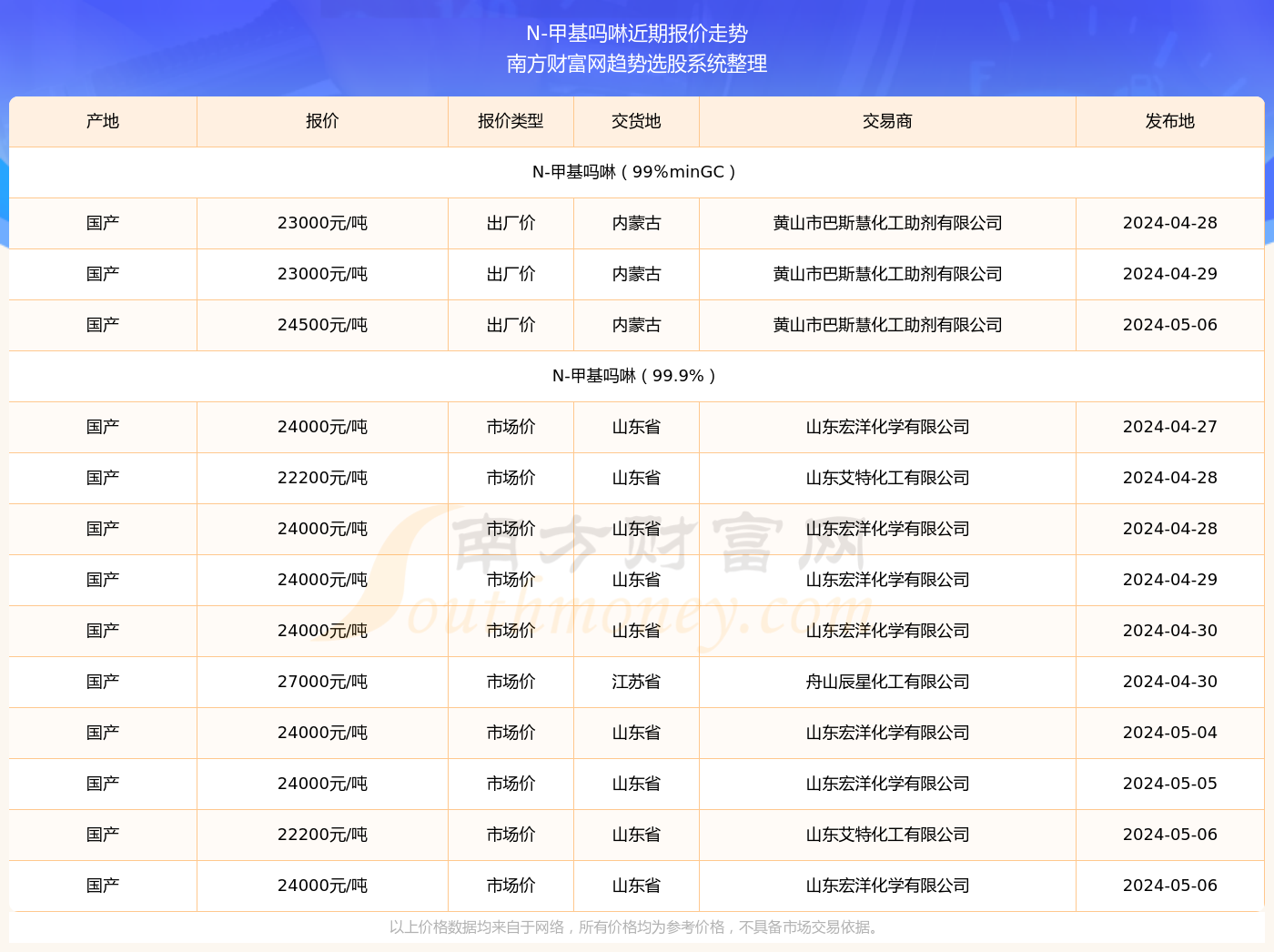This screenshot has width=1274, height=952.
Task: Select price 23000元/吨 dated 2024-04-28
Action: tap(322, 223)
